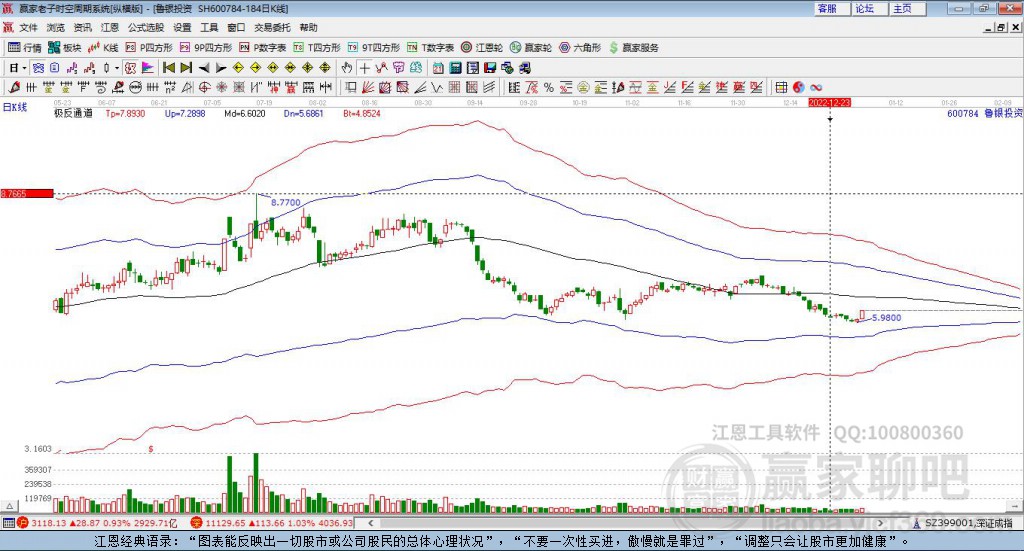Open the 江恩轮 Gann wheel

482,48
